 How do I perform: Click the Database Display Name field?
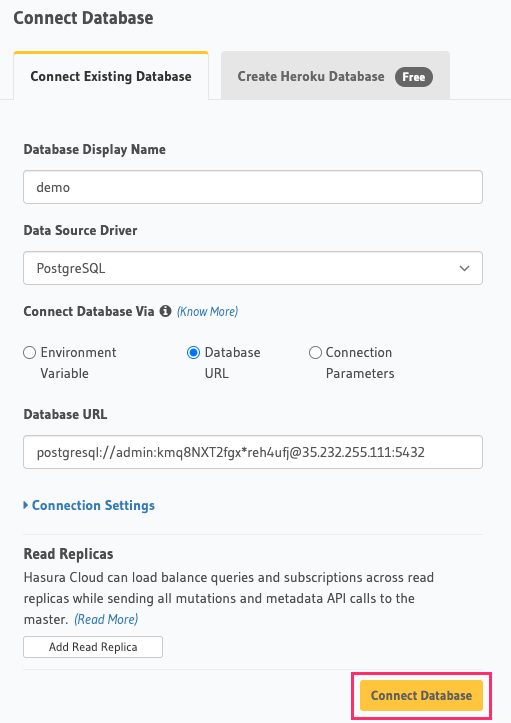pyautogui.click(x=253, y=187)
